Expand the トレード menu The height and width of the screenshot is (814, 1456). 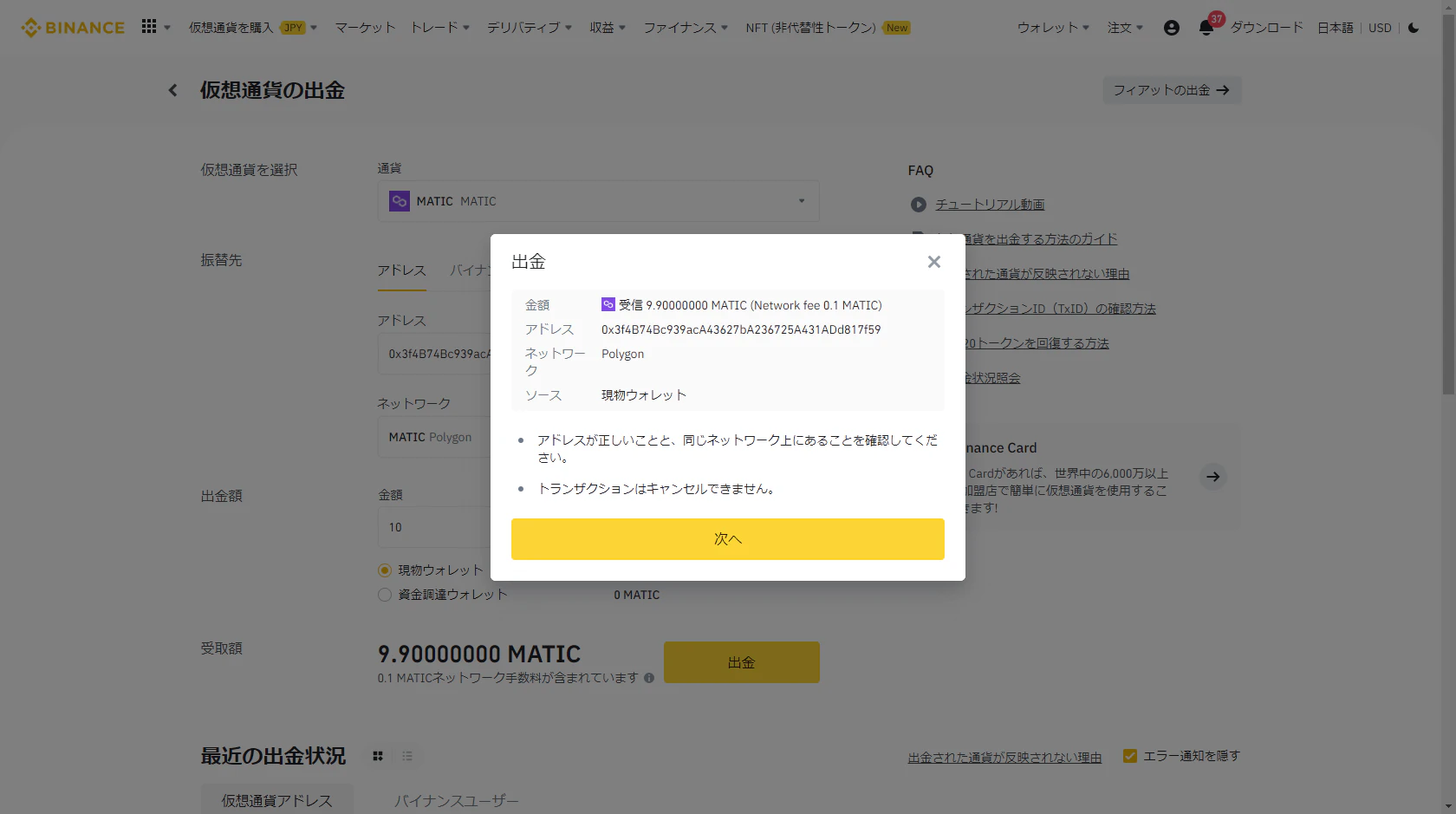(x=440, y=28)
